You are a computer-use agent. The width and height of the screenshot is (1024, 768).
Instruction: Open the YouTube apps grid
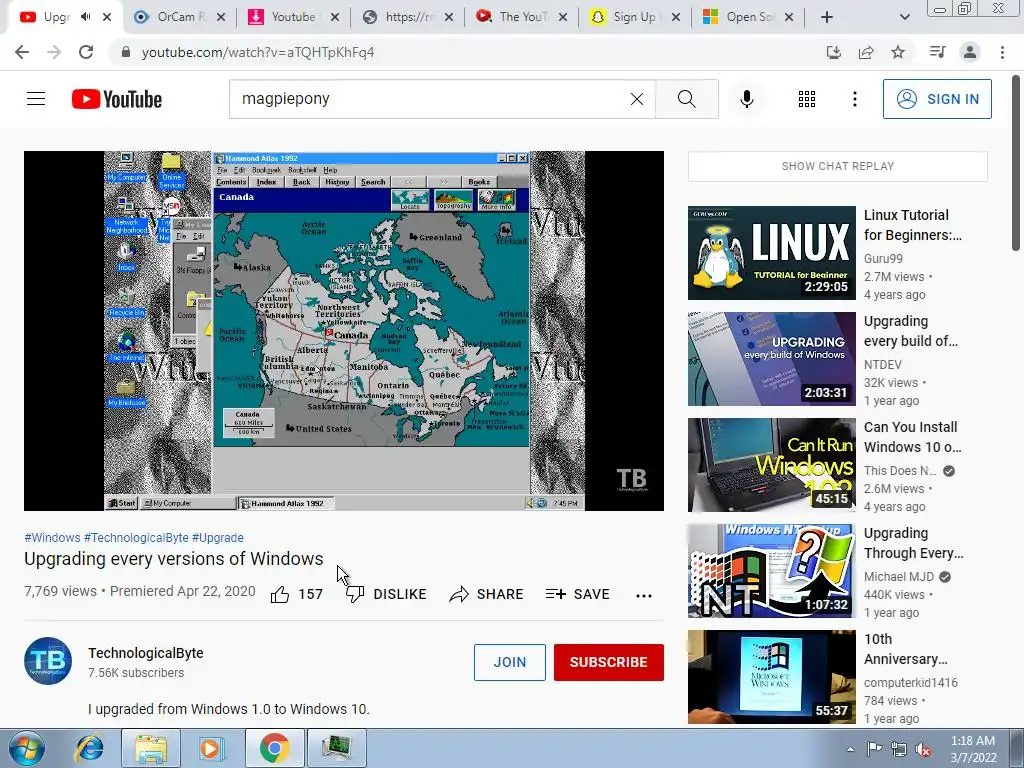point(807,99)
